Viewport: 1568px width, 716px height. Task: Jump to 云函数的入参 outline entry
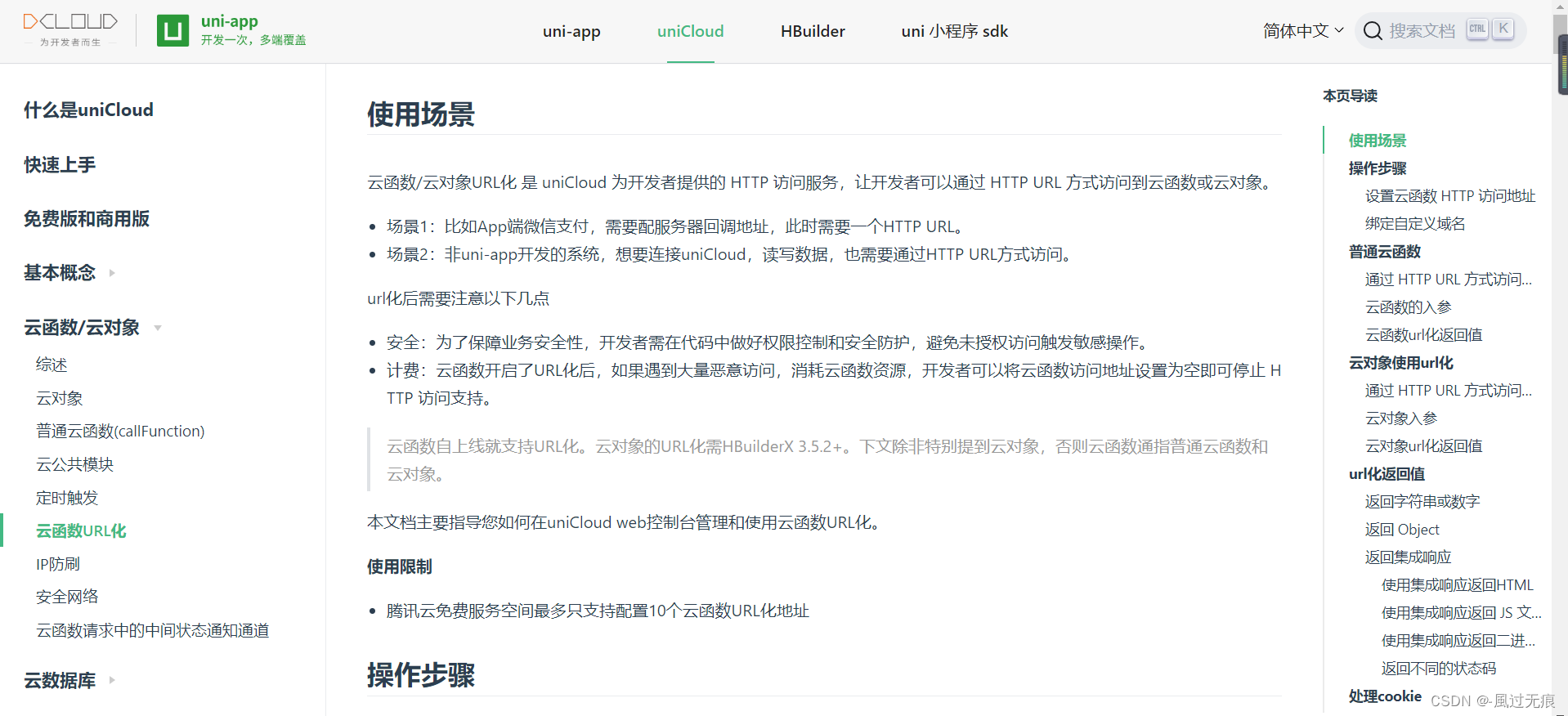click(x=1408, y=307)
